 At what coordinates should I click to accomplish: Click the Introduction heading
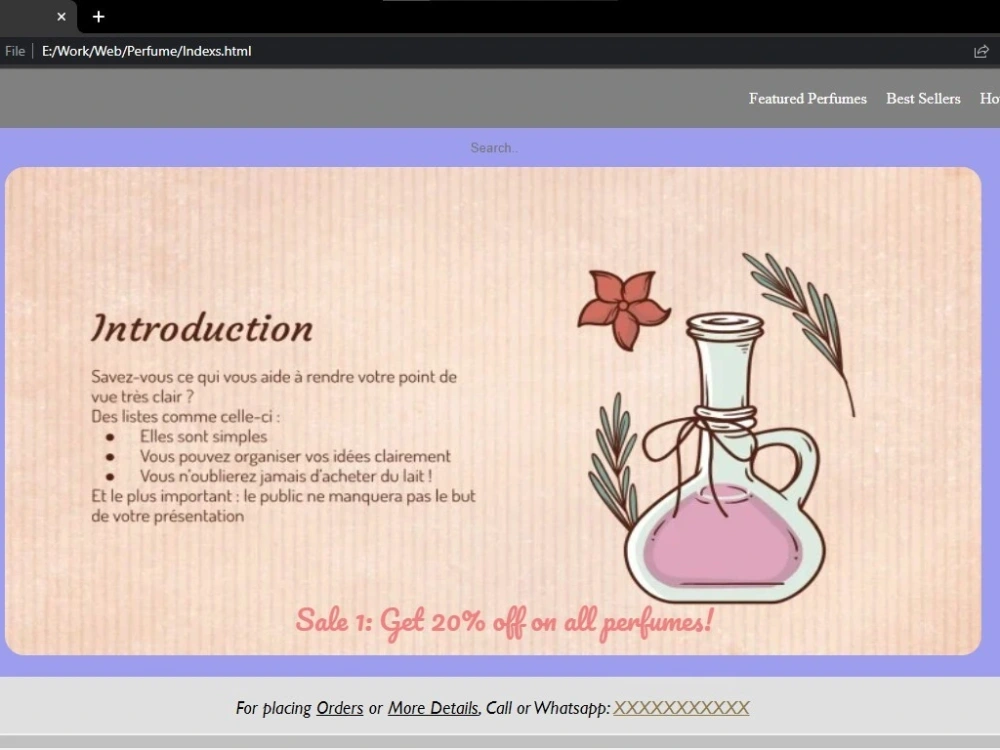[x=202, y=328]
